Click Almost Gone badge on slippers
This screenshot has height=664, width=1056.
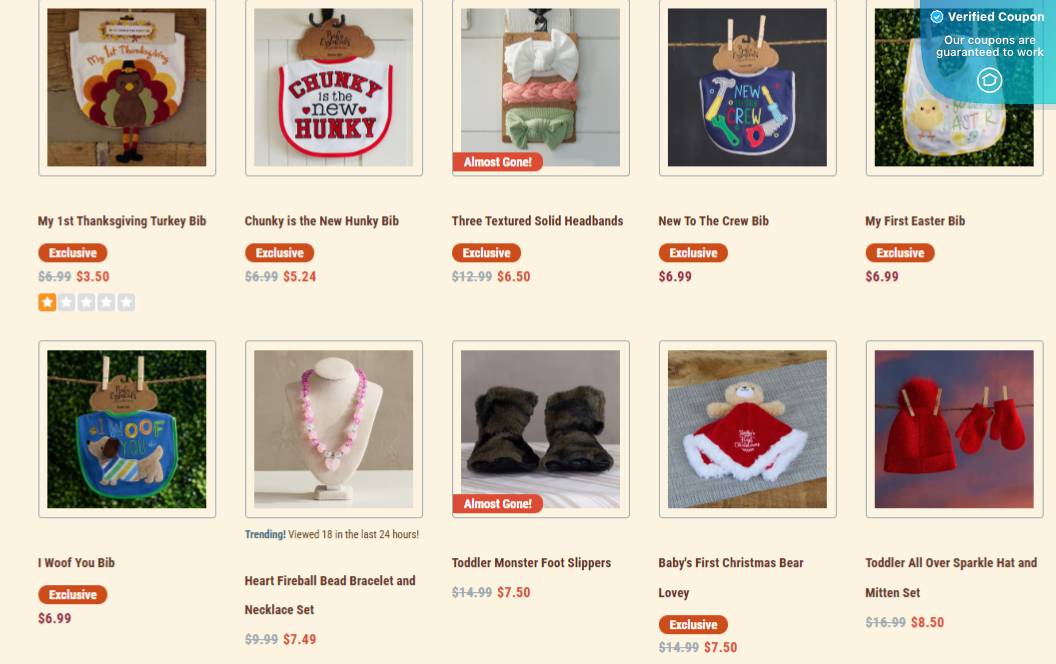(498, 504)
